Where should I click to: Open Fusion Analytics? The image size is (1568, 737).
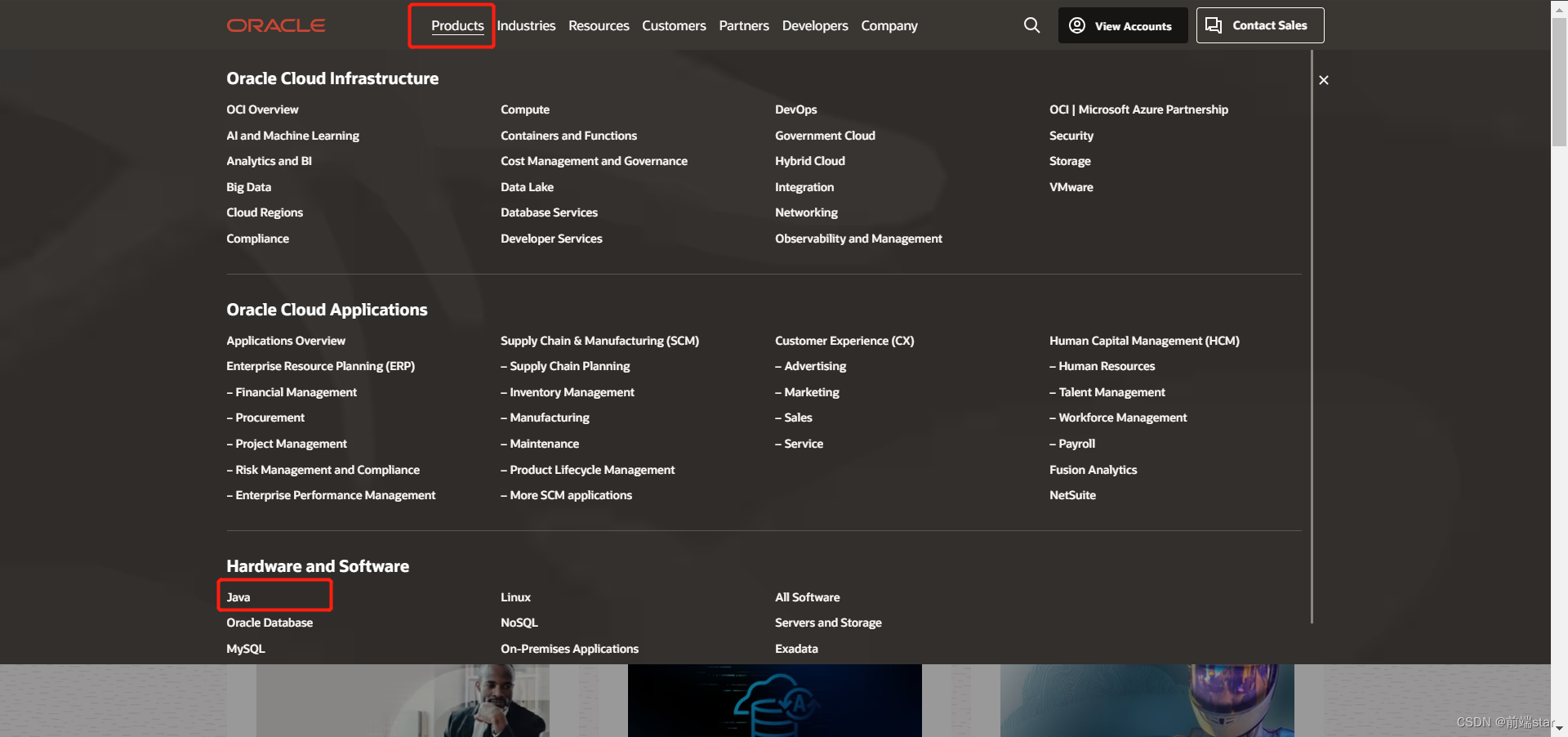(x=1093, y=470)
